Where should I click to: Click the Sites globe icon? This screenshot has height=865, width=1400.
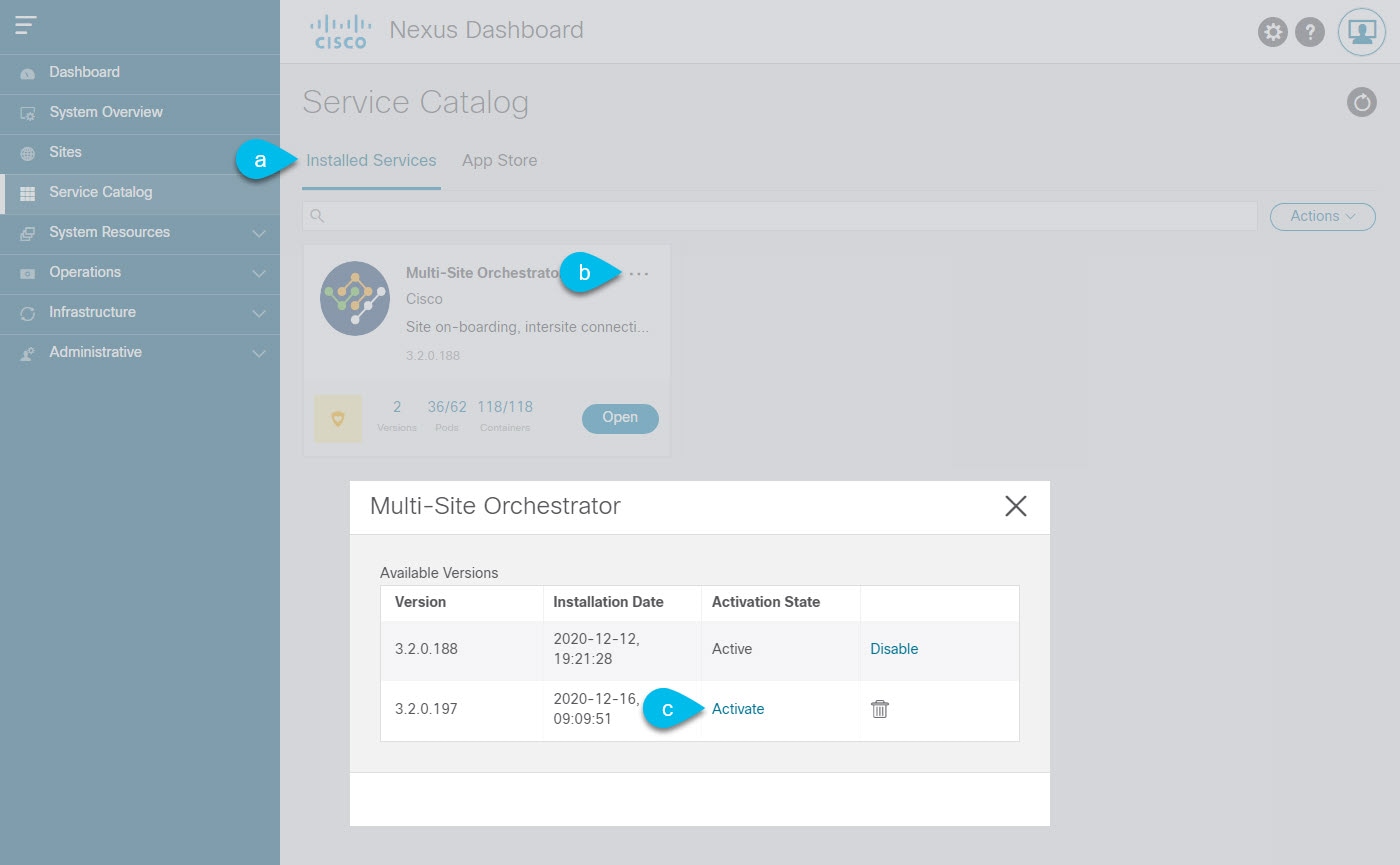coord(28,153)
